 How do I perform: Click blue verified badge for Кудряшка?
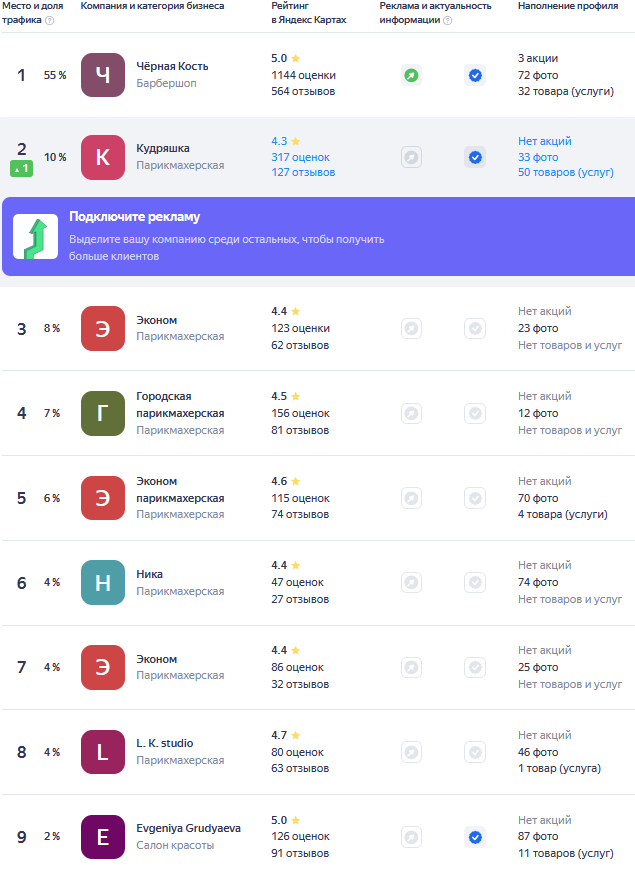pos(475,157)
